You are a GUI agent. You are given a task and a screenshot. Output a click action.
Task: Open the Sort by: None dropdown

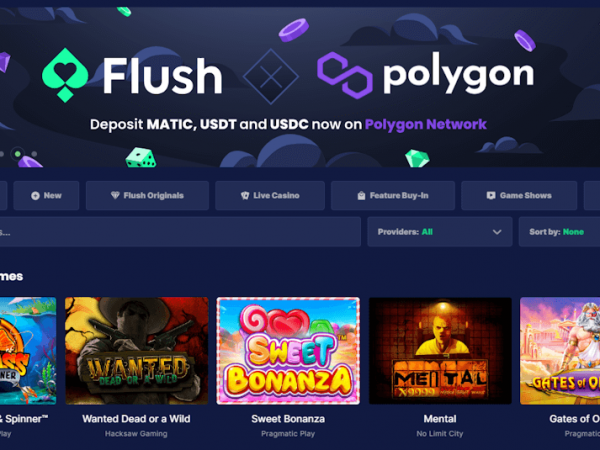pyautogui.click(x=559, y=232)
